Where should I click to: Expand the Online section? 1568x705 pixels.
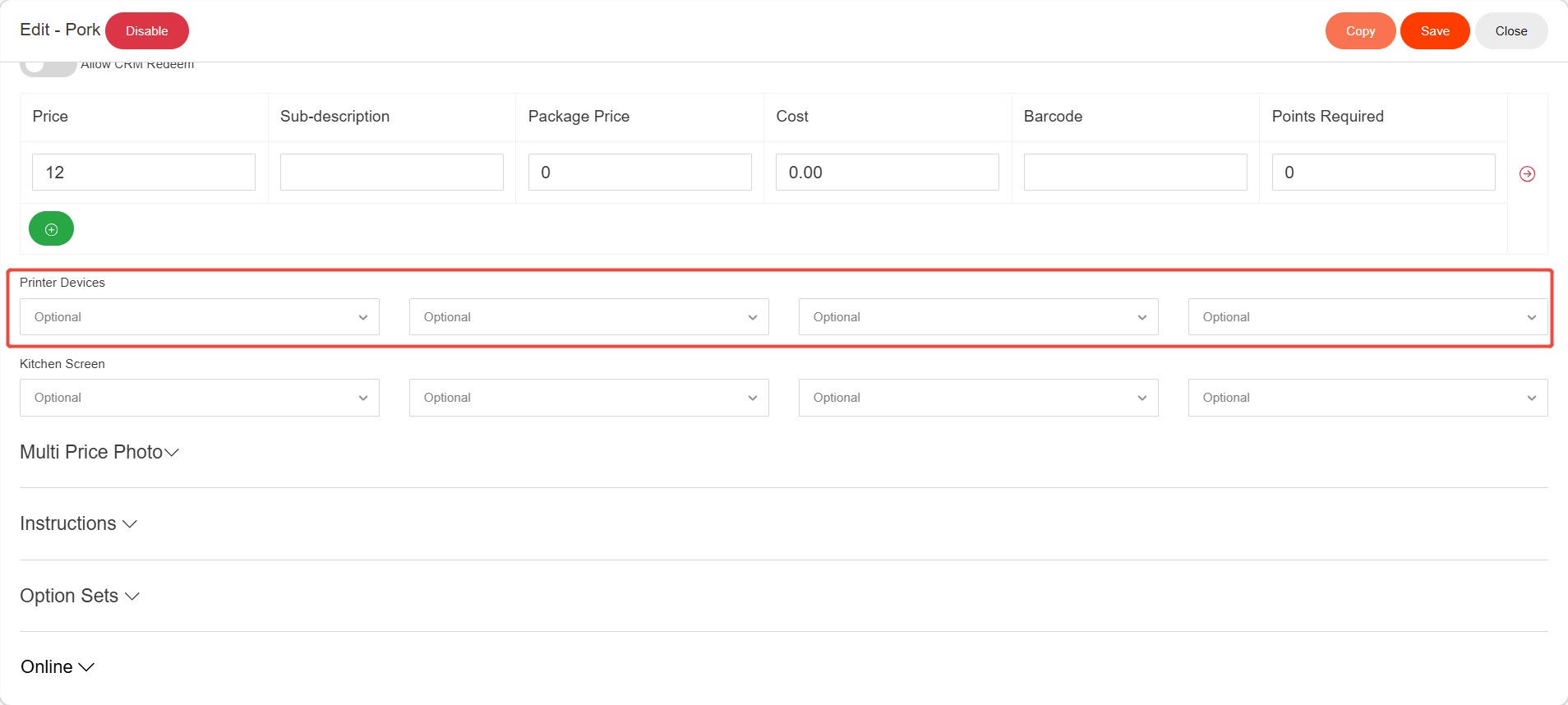coord(58,667)
